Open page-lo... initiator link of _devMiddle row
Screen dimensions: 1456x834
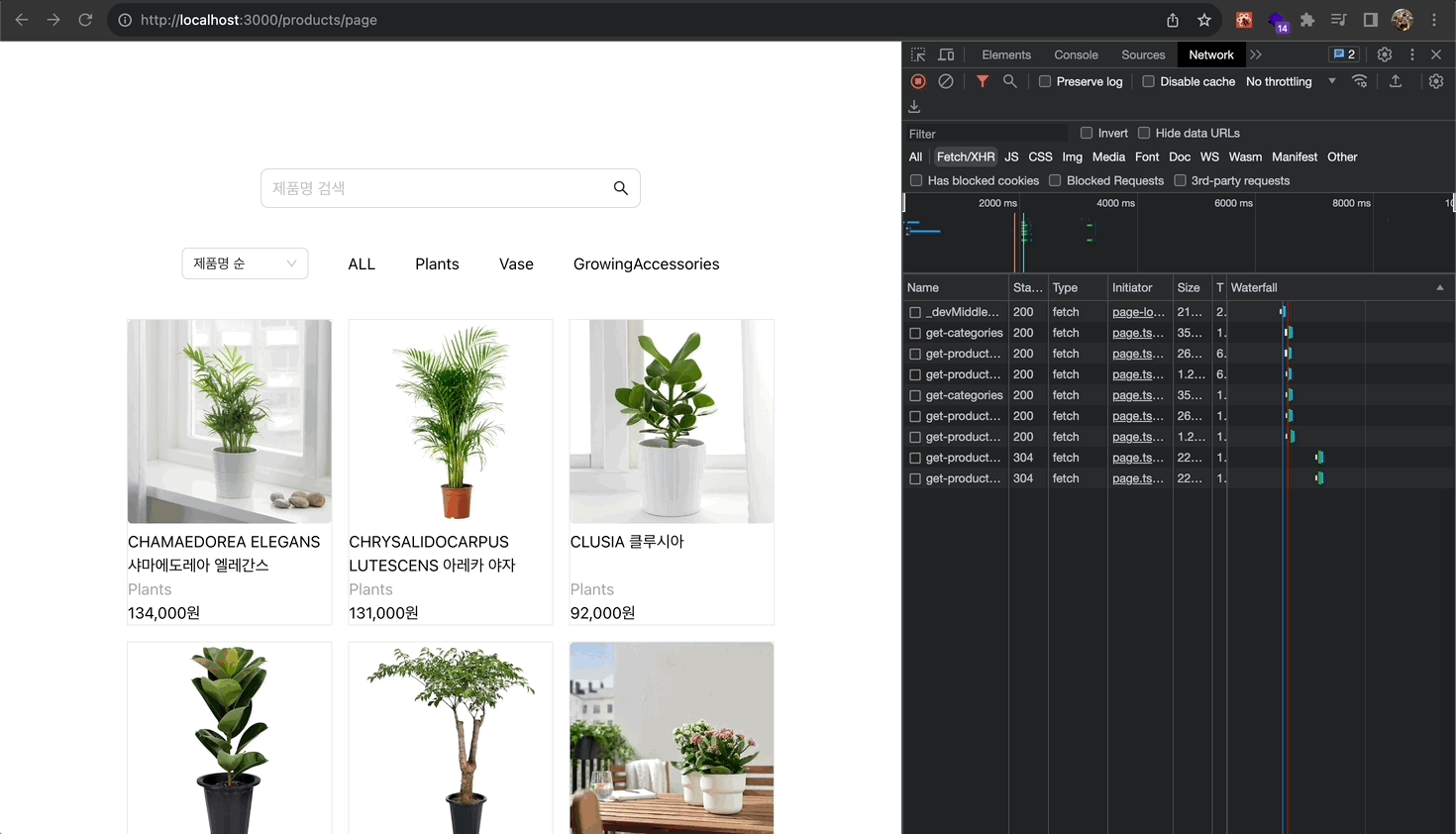point(1138,312)
